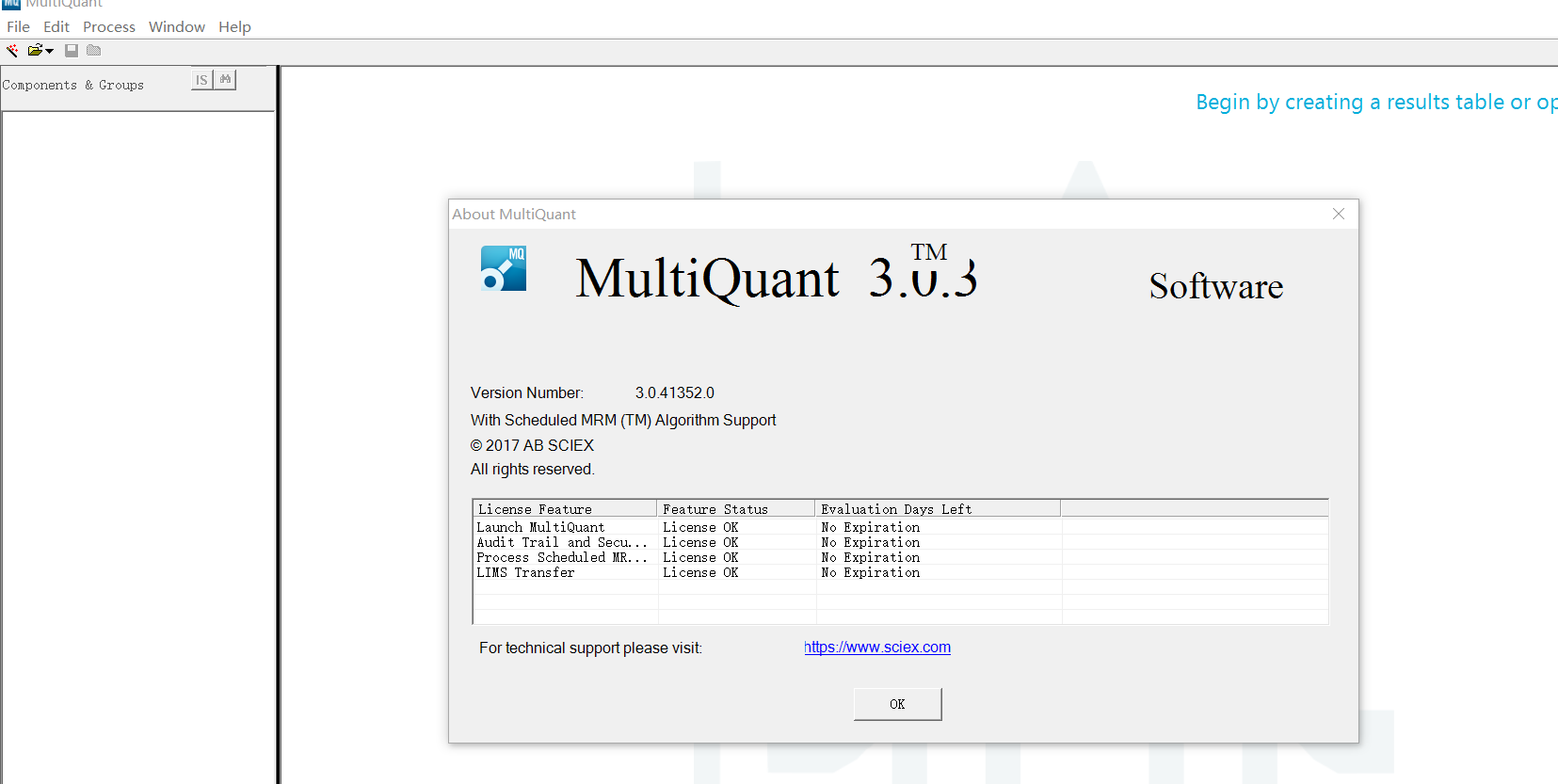The width and height of the screenshot is (1558, 784).
Task: Expand the dropdown arrow beside the open folder
Action: [x=49, y=51]
